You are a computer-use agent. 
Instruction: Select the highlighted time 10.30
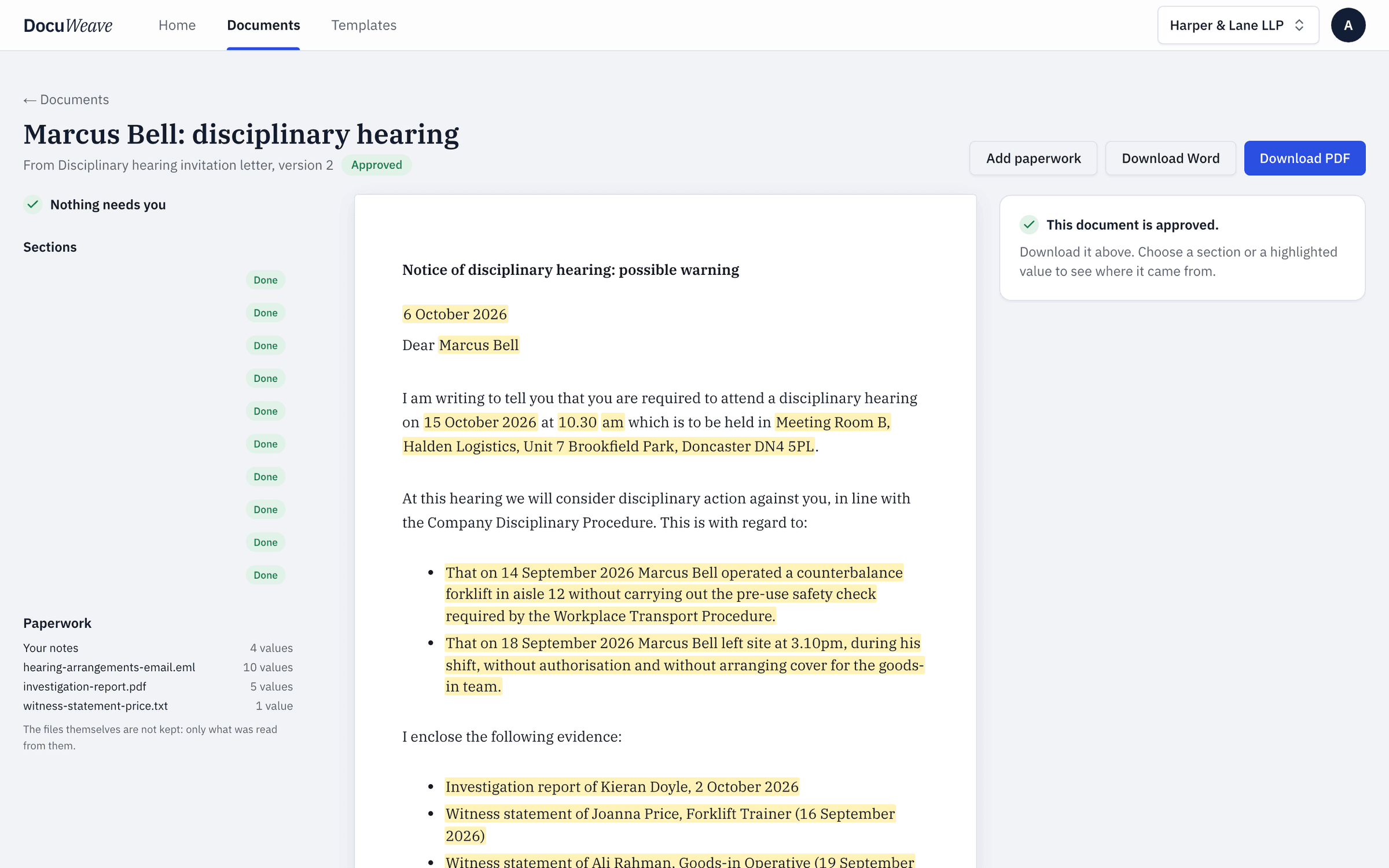(x=577, y=422)
